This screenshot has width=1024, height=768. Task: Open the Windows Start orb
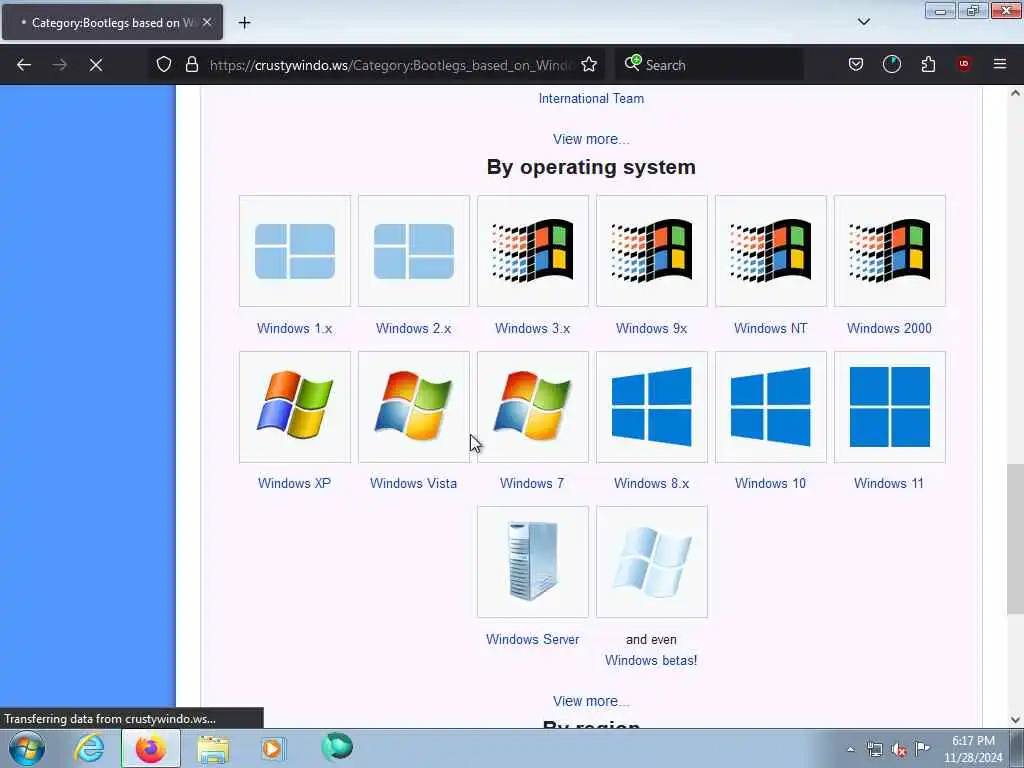pos(27,748)
